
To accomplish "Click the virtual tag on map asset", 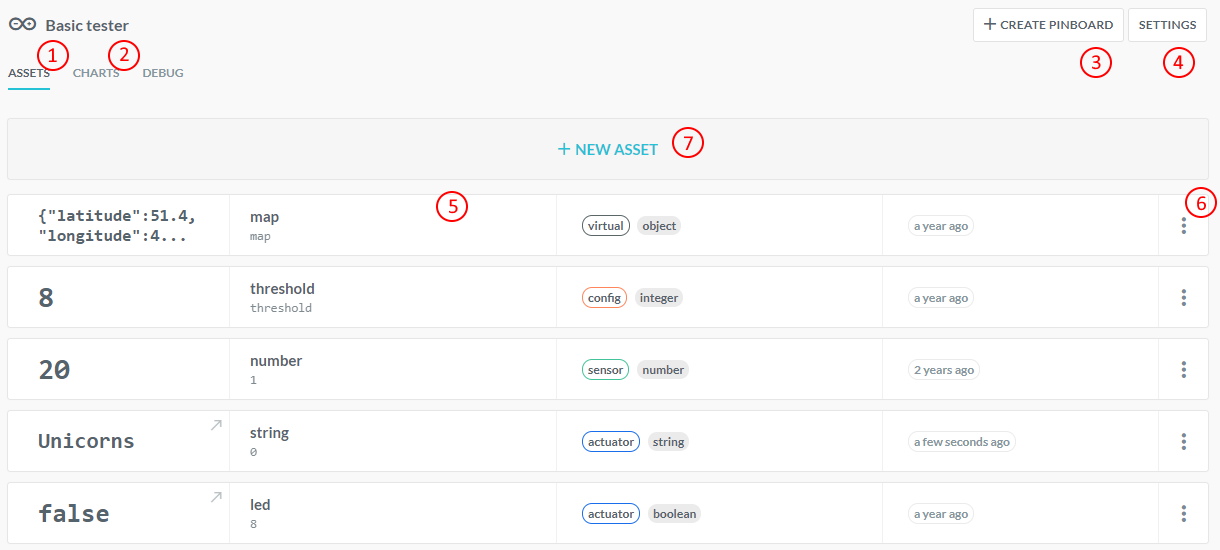I will 606,226.
